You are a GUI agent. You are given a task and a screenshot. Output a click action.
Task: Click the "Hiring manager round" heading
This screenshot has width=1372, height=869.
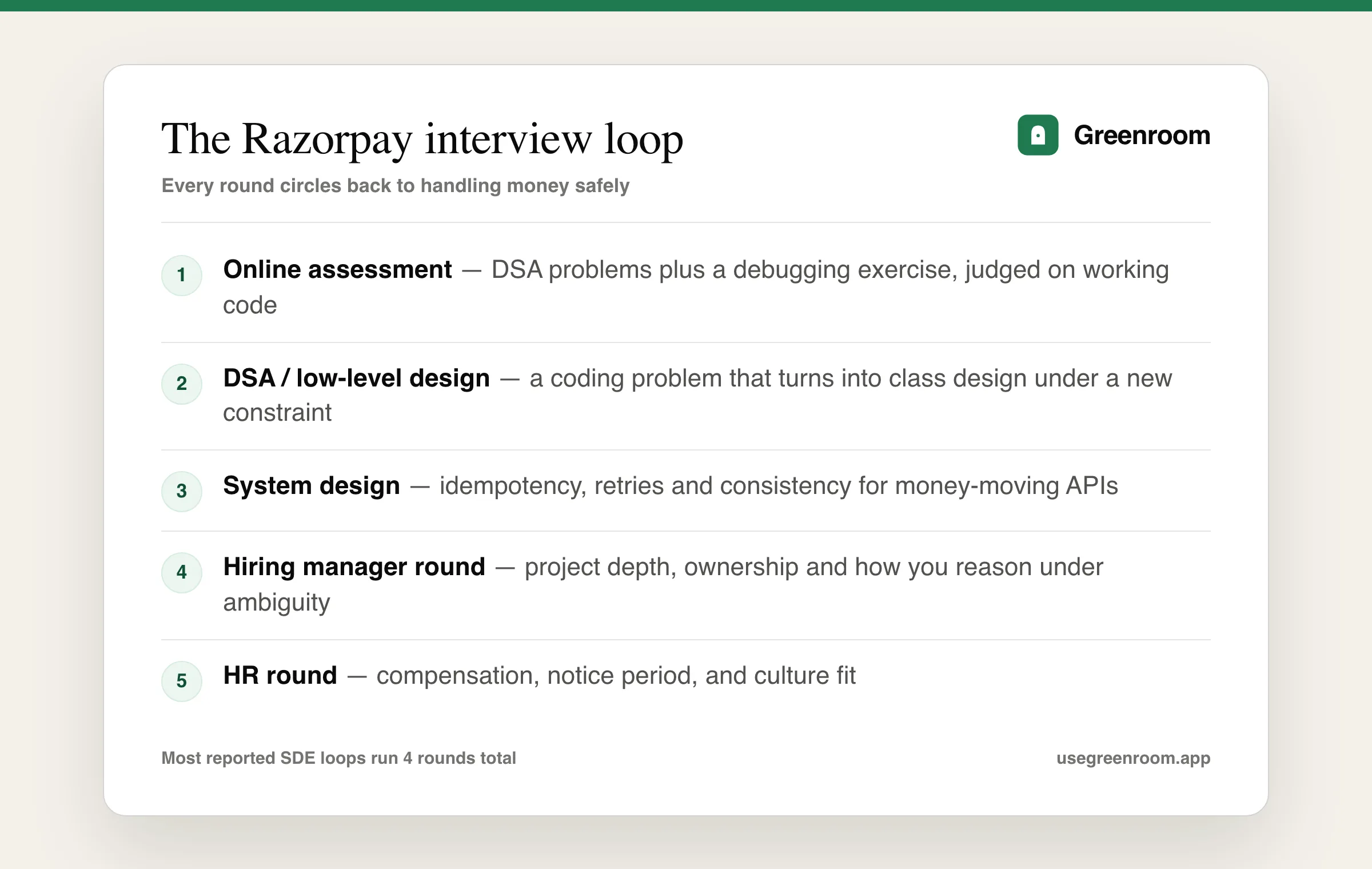click(354, 567)
